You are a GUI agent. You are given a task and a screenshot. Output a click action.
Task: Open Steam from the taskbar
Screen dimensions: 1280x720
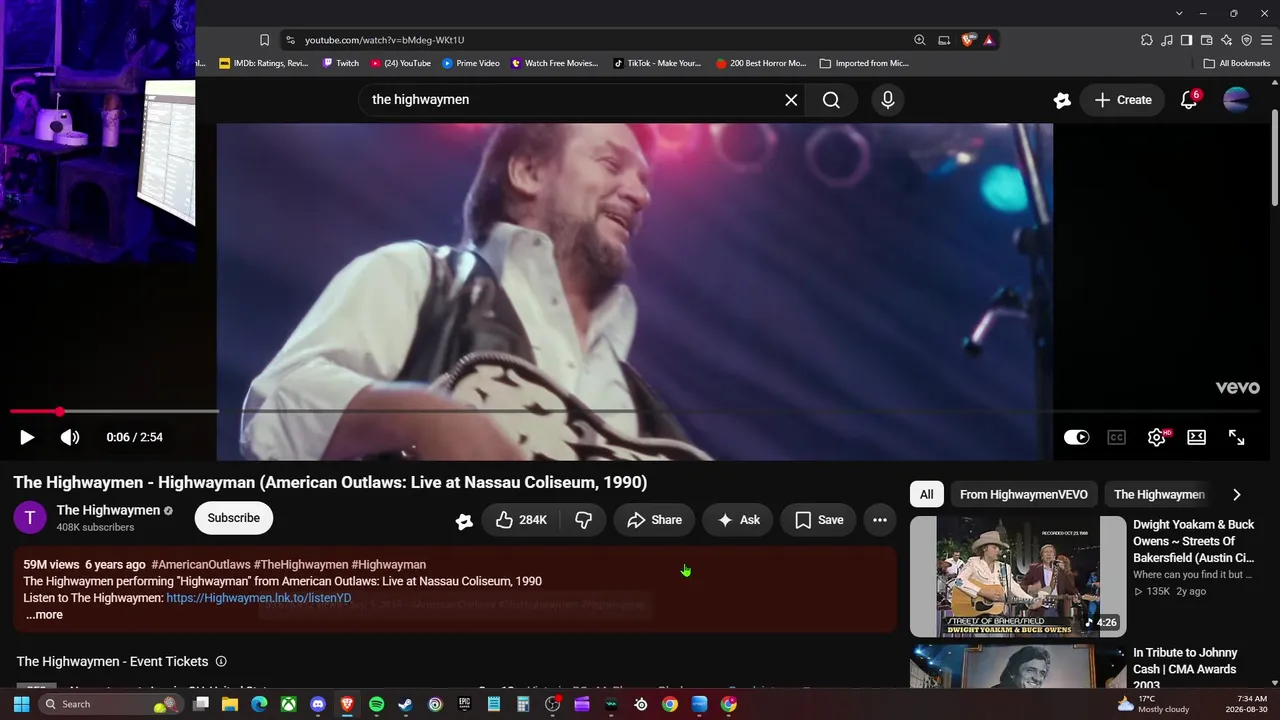(x=405, y=704)
